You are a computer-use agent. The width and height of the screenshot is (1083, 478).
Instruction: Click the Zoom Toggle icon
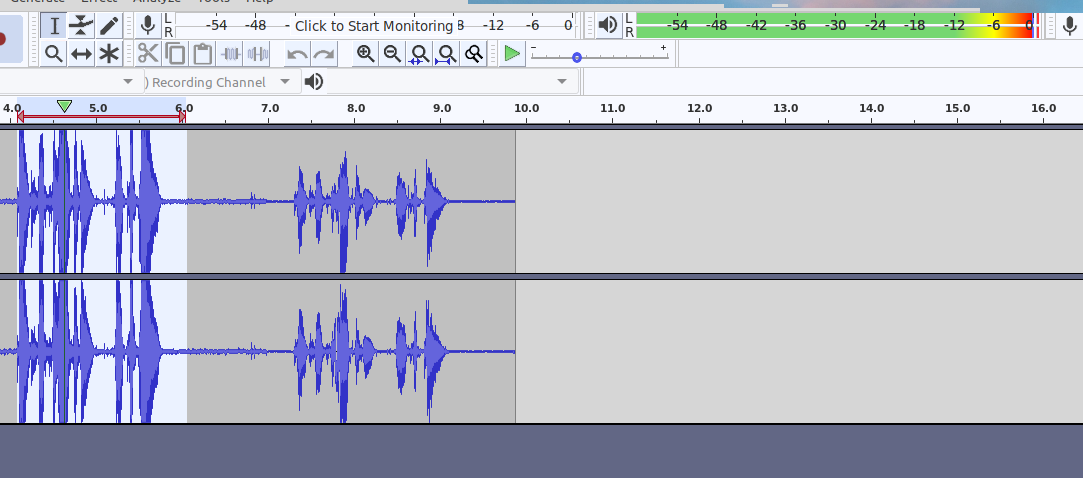pos(473,53)
